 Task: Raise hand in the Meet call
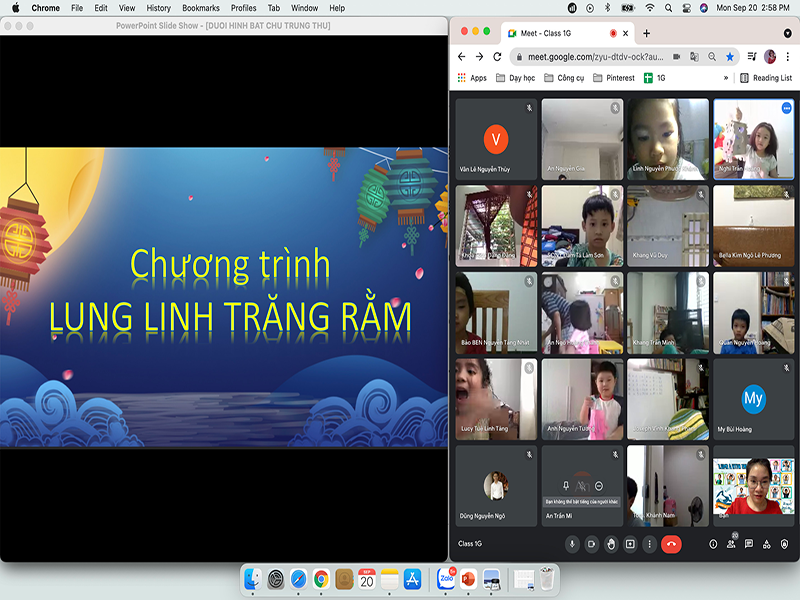[x=611, y=544]
